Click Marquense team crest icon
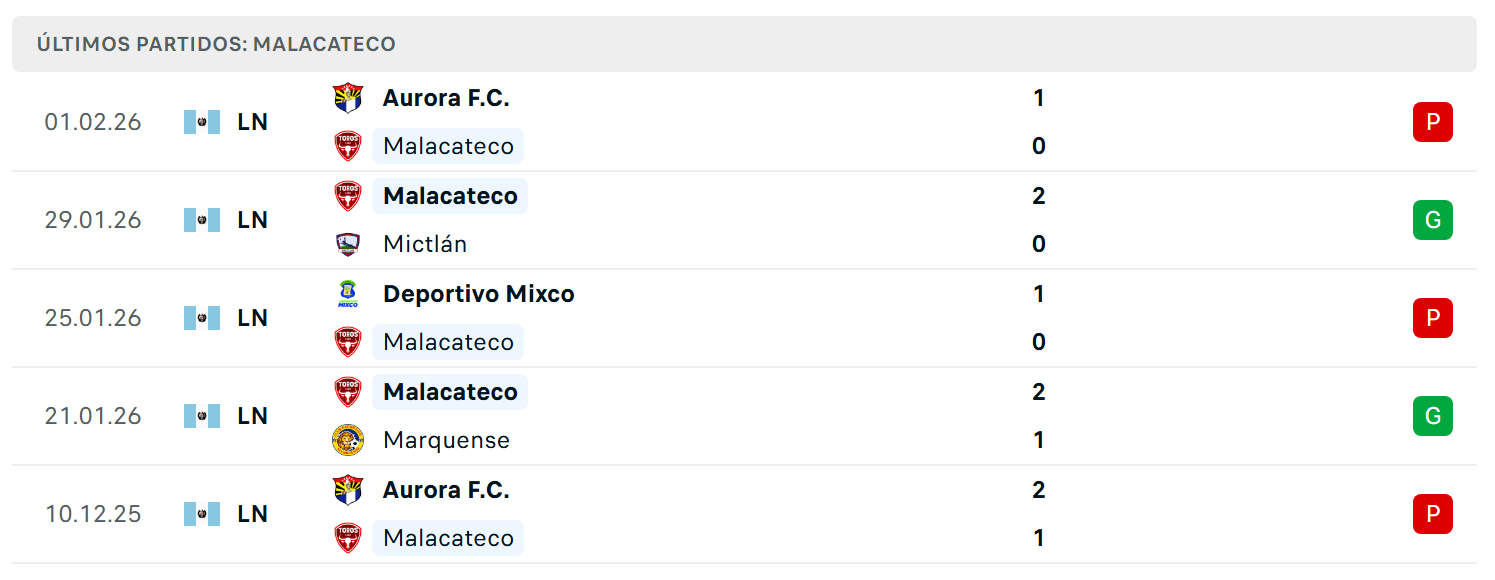Viewport: 1495px width, 580px height. 348,440
